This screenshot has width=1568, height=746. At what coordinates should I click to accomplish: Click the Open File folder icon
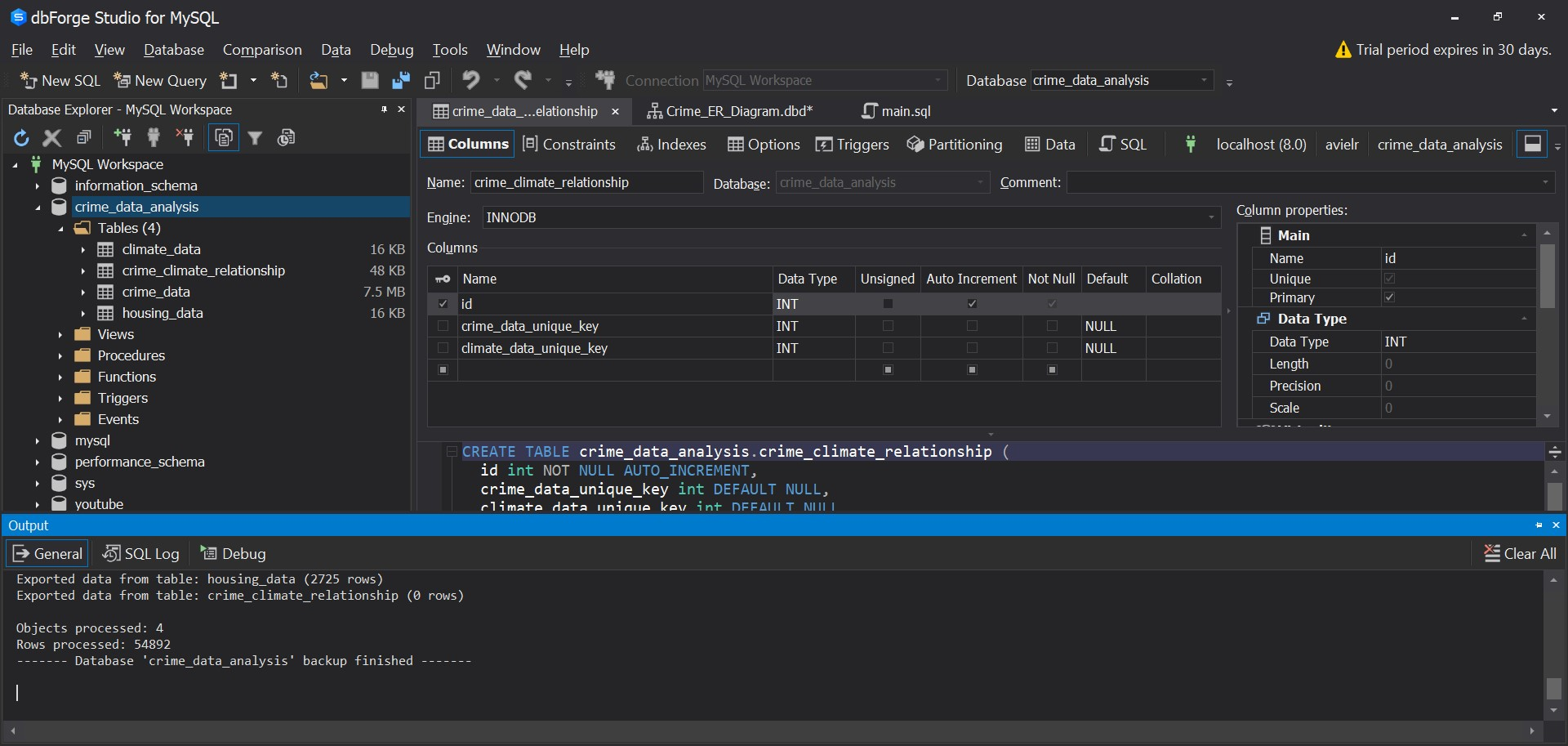[318, 80]
